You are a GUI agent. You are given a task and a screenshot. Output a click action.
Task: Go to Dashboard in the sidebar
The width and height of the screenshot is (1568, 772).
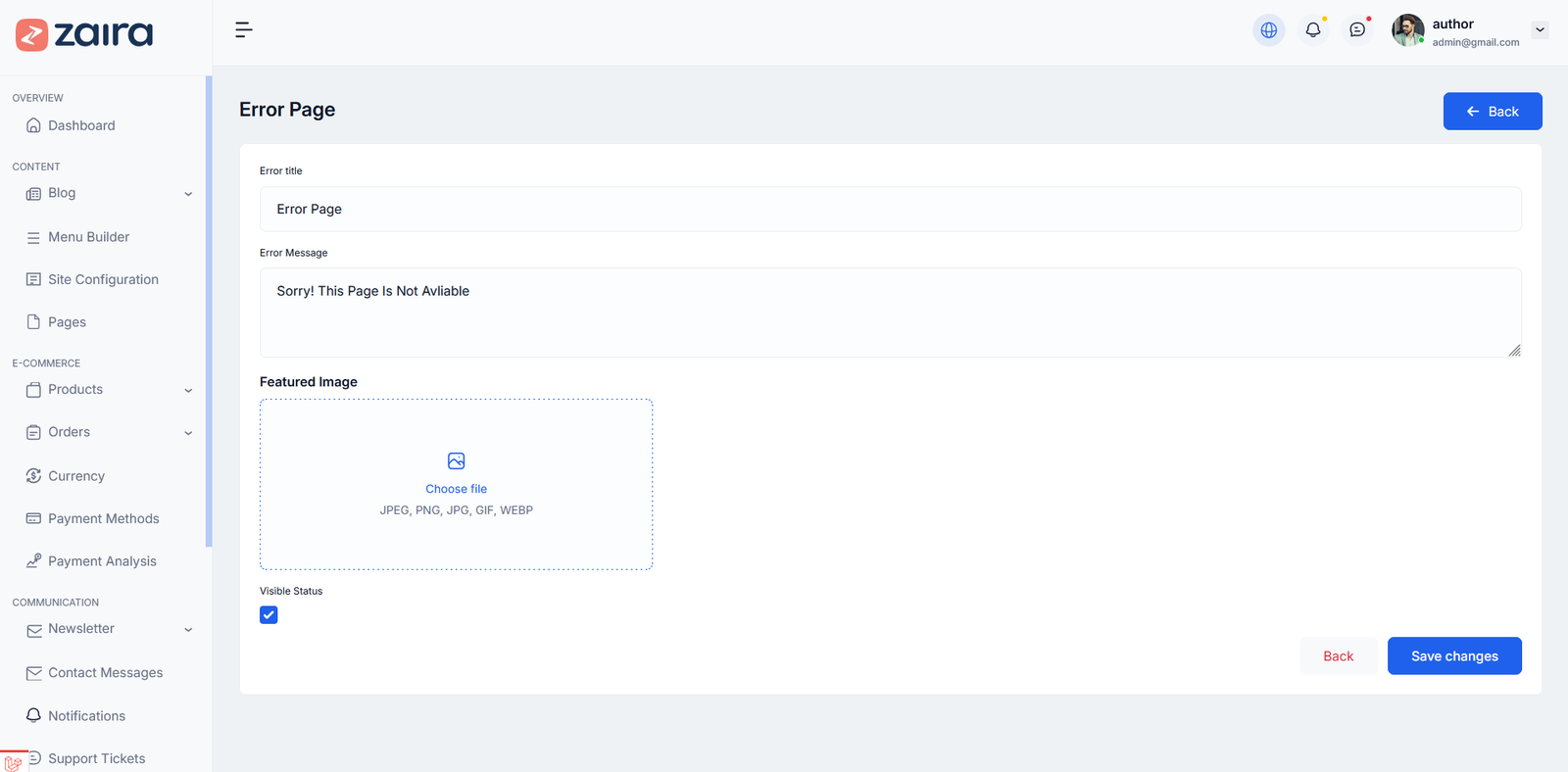[x=81, y=125]
